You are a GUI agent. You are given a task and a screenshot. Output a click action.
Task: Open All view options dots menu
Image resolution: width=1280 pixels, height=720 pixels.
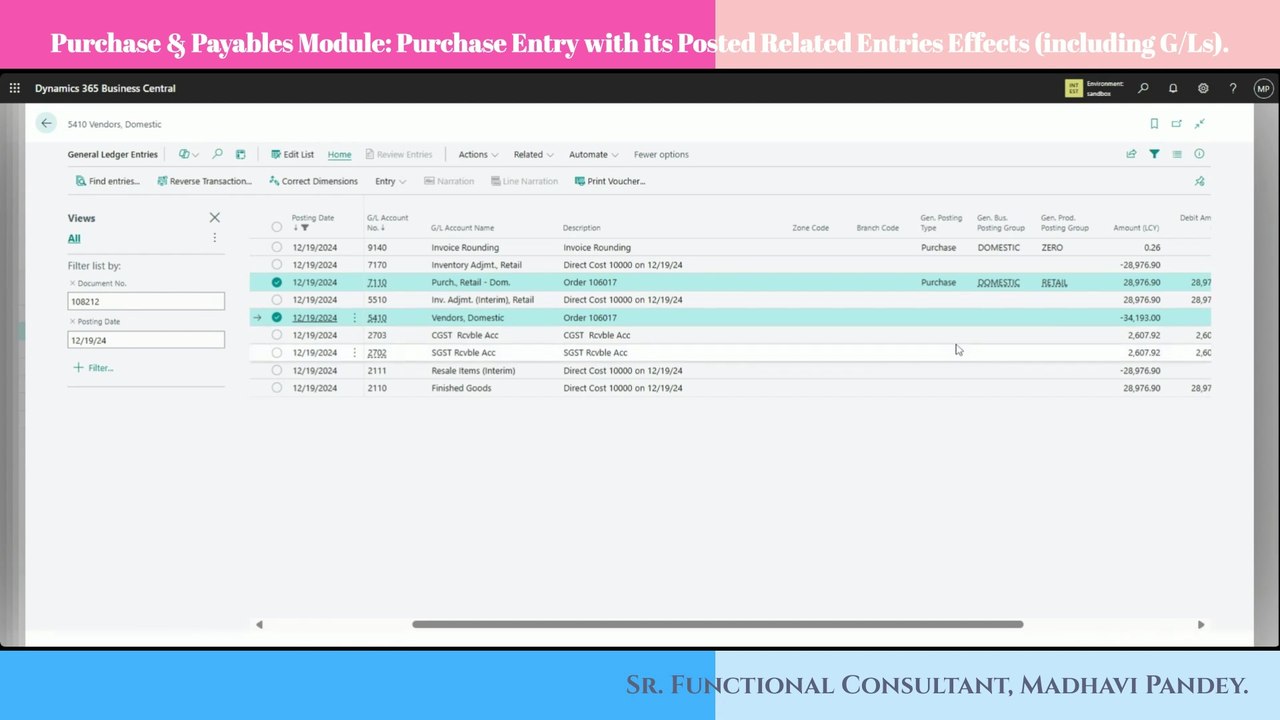click(214, 238)
